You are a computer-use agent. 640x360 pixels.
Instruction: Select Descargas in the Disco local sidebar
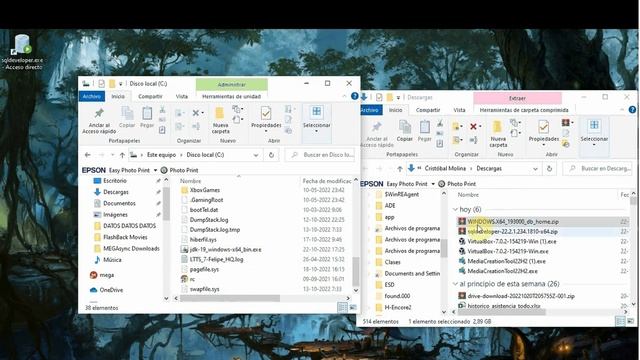[x=116, y=192]
